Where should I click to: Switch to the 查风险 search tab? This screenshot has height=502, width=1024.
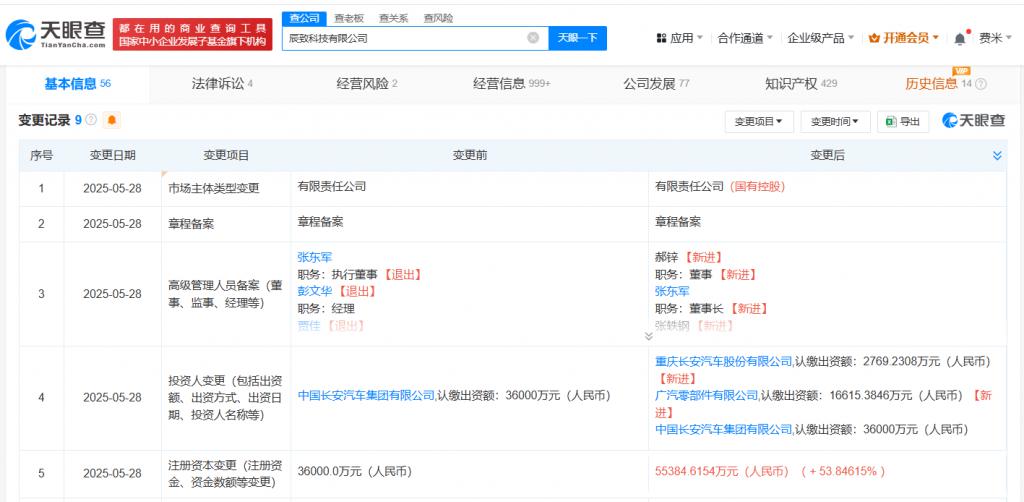pos(438,18)
